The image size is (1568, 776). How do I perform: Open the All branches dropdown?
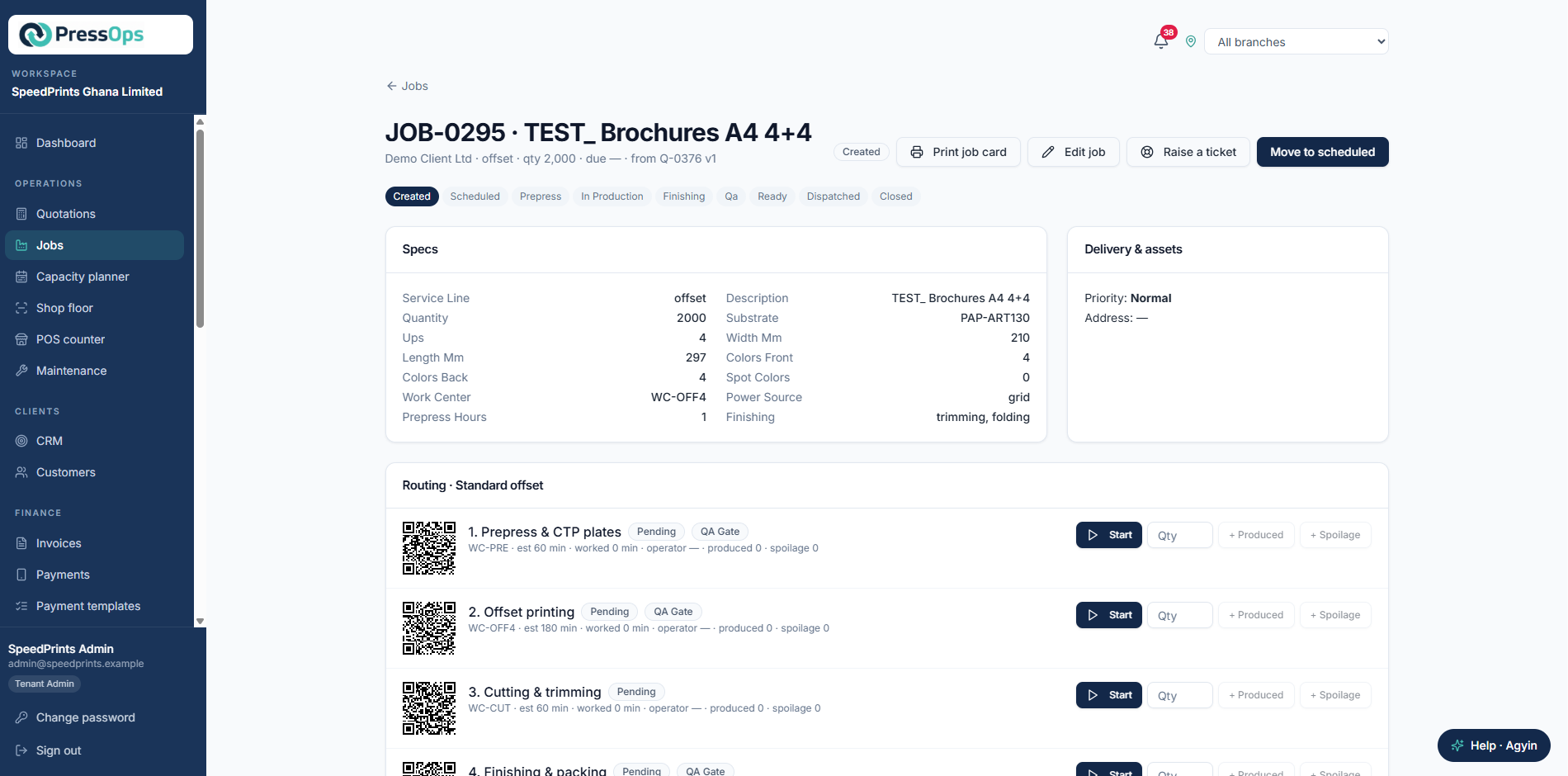(x=1296, y=41)
